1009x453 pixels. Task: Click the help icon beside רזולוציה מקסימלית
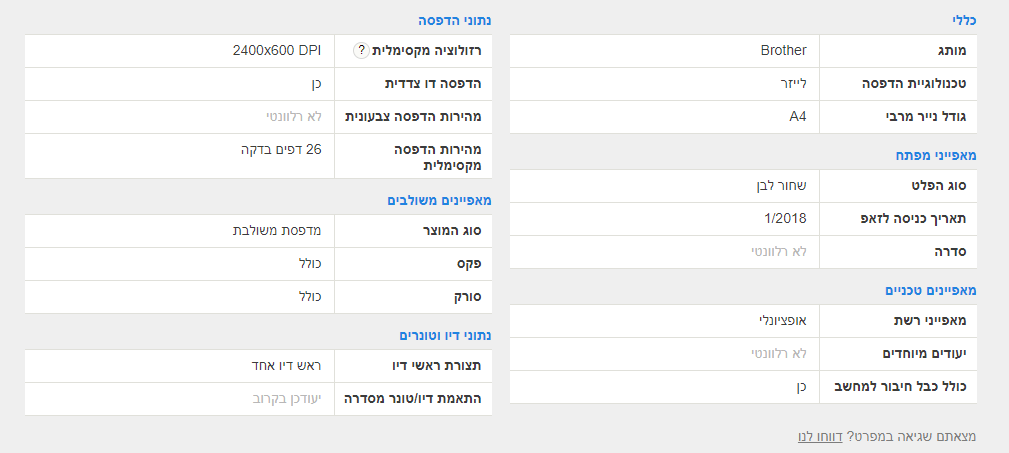362,51
